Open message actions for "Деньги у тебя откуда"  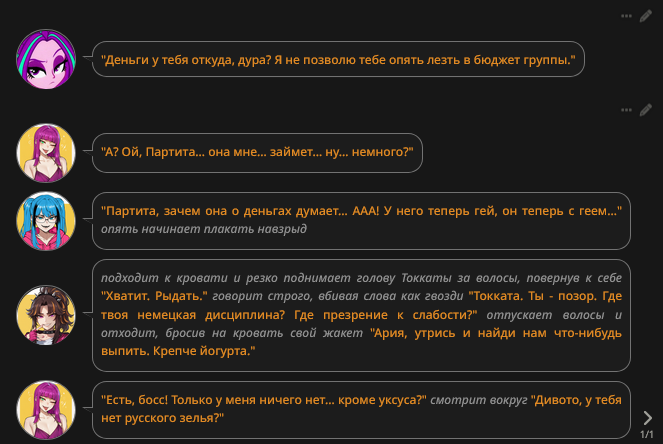pyautogui.click(x=627, y=16)
